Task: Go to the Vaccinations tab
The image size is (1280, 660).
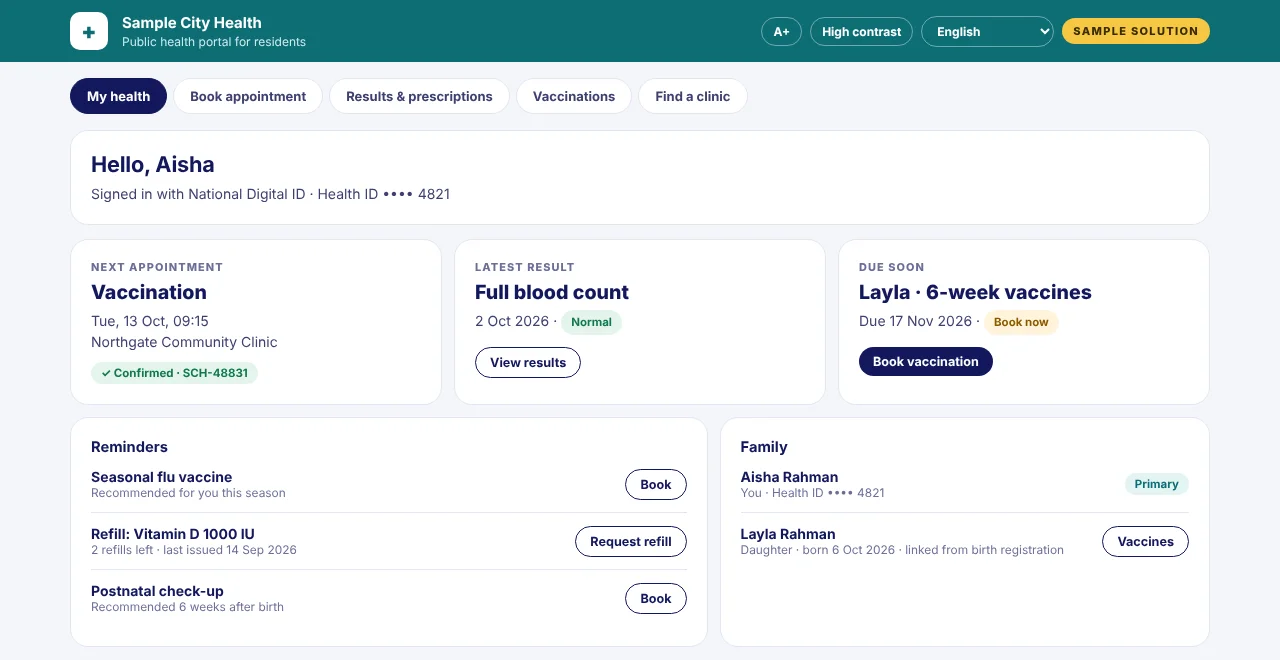Action: pos(574,96)
